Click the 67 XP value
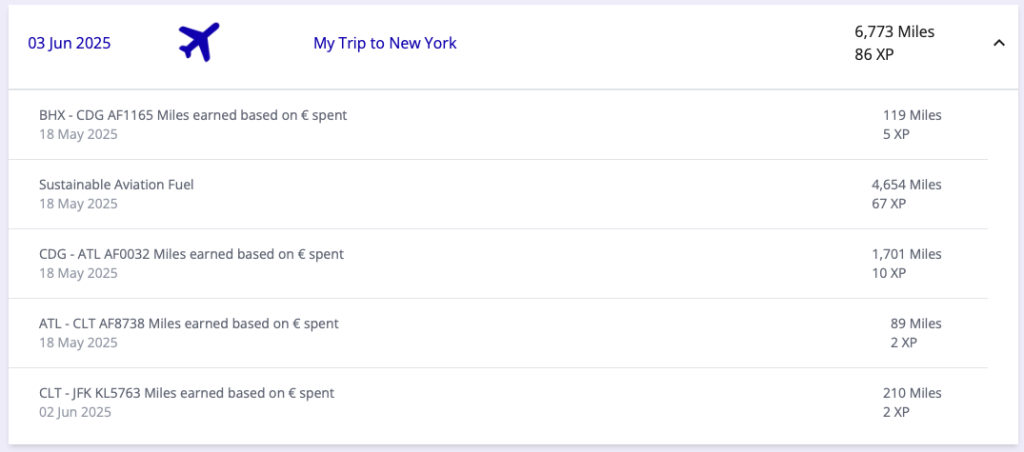The image size is (1024, 452). (889, 203)
